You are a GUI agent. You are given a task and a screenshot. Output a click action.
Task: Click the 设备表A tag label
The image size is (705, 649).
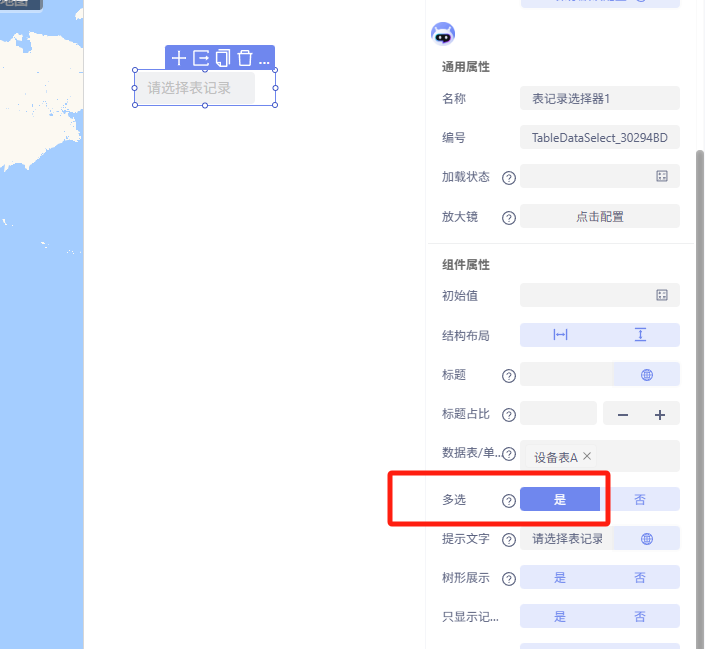[555, 457]
